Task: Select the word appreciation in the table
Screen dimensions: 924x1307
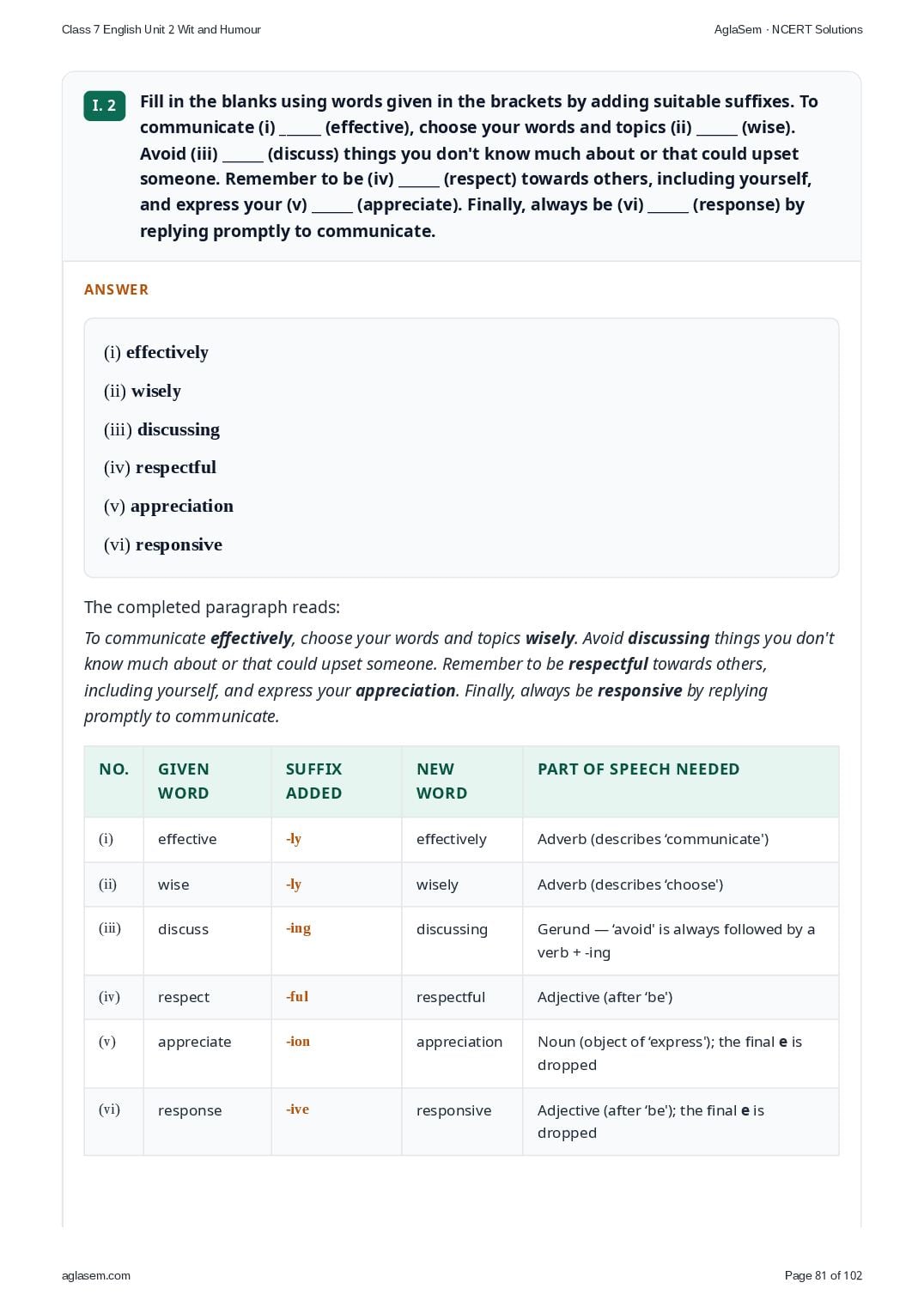Action: click(x=459, y=1042)
